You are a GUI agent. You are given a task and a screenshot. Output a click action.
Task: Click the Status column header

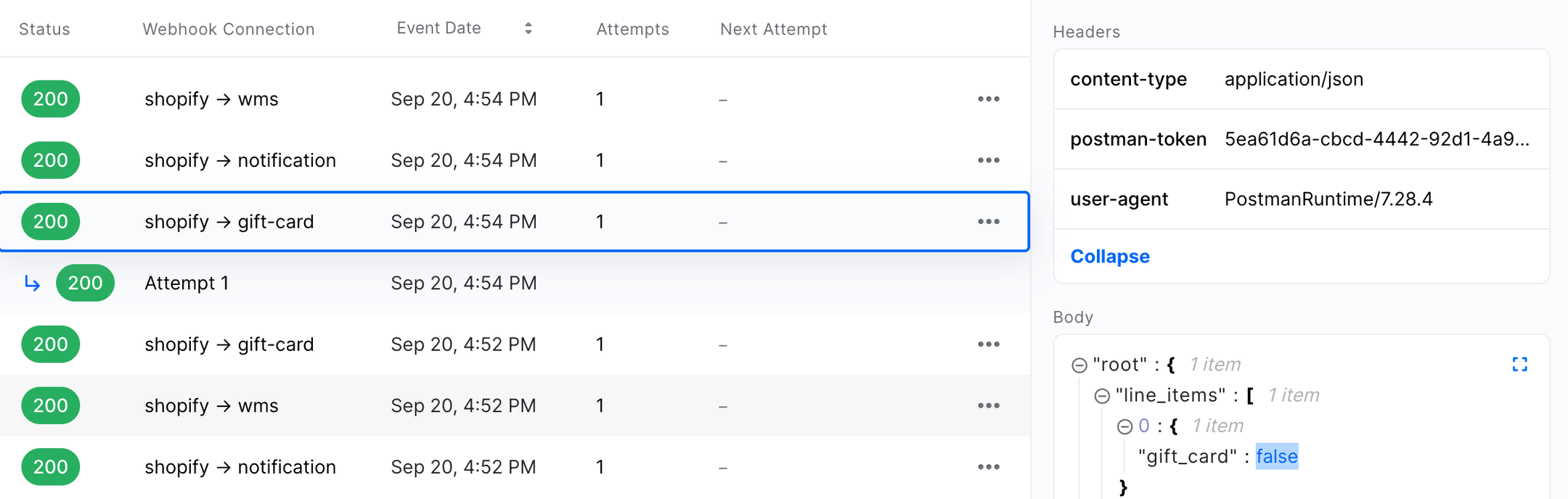point(44,29)
